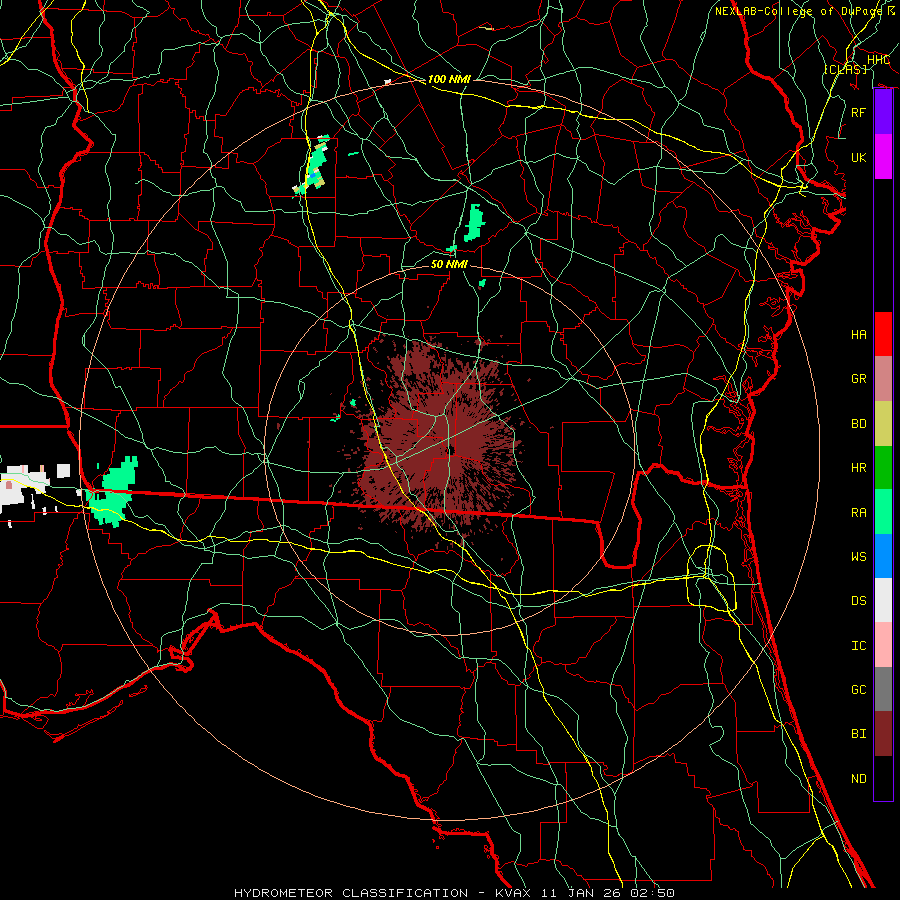Click the BD legend label
900x900 pixels.
859,424
